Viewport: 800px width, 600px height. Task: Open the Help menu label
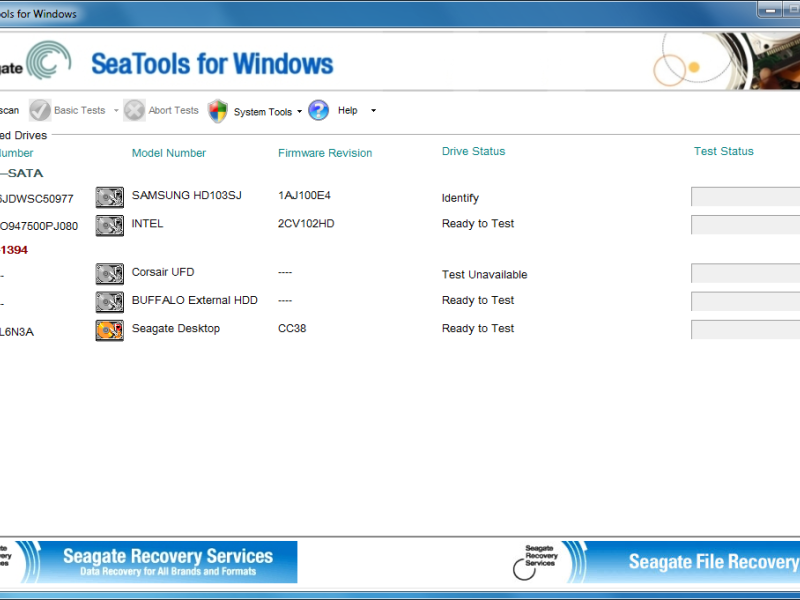[x=347, y=110]
